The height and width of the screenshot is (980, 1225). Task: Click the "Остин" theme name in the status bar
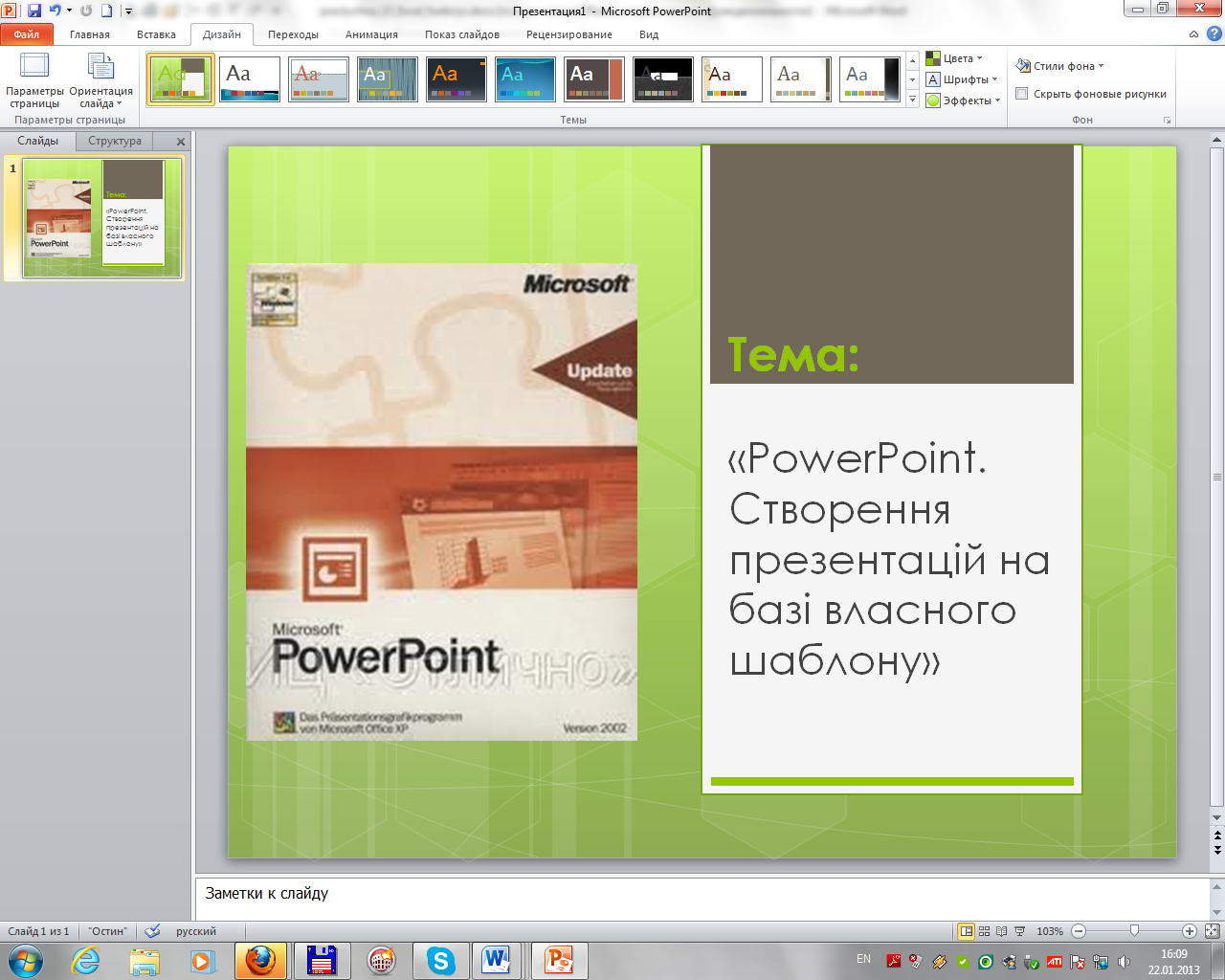[x=107, y=931]
